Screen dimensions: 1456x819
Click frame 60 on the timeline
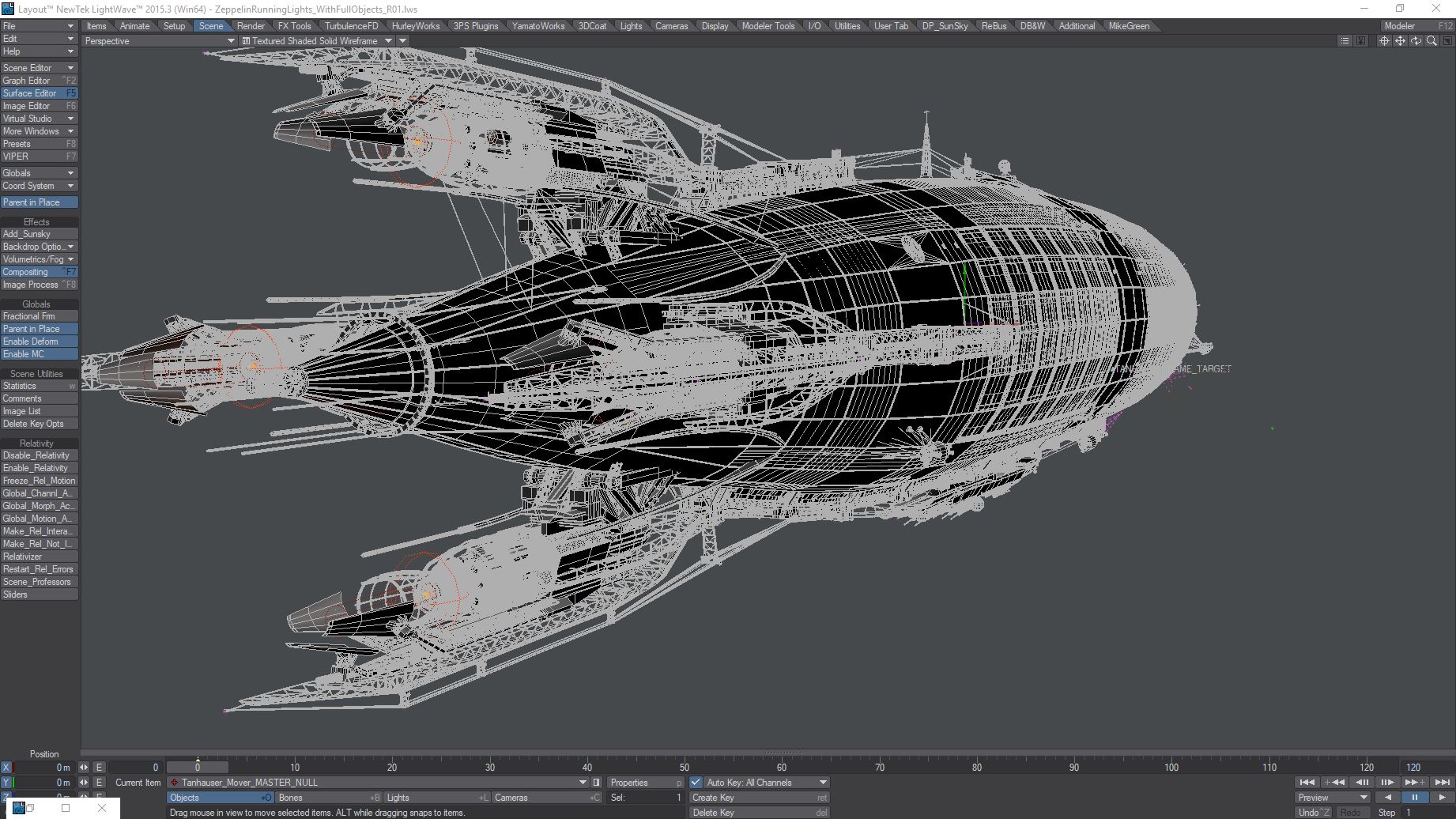coord(782,767)
